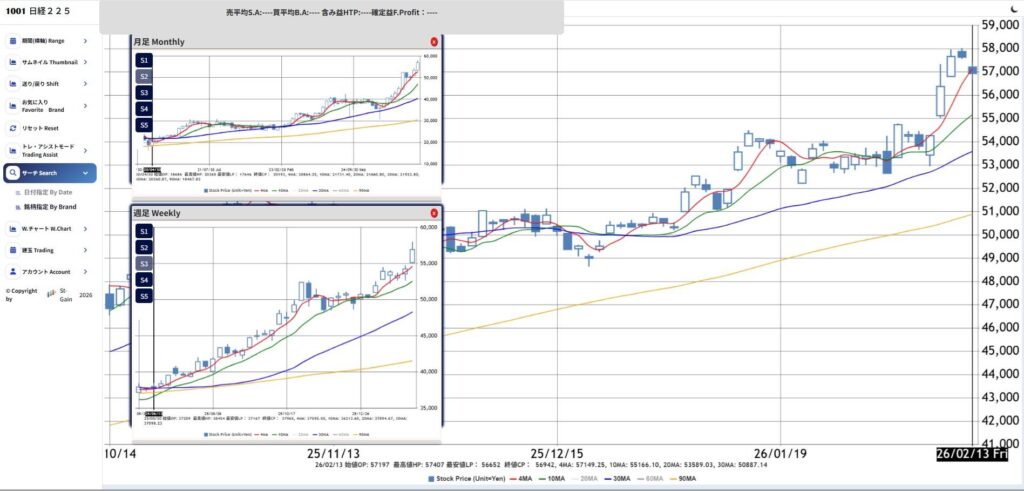Click the Trading Assist chart icon
The height and width of the screenshot is (491, 1024).
pos(13,150)
